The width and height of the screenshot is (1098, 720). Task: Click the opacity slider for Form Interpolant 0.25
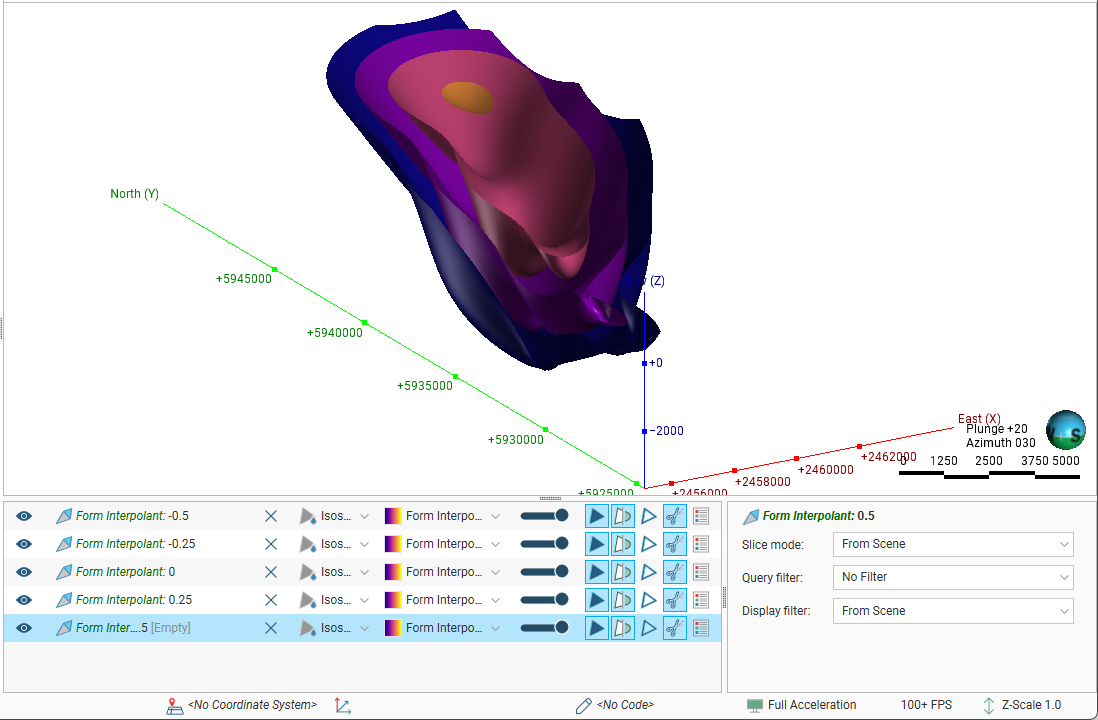point(544,600)
